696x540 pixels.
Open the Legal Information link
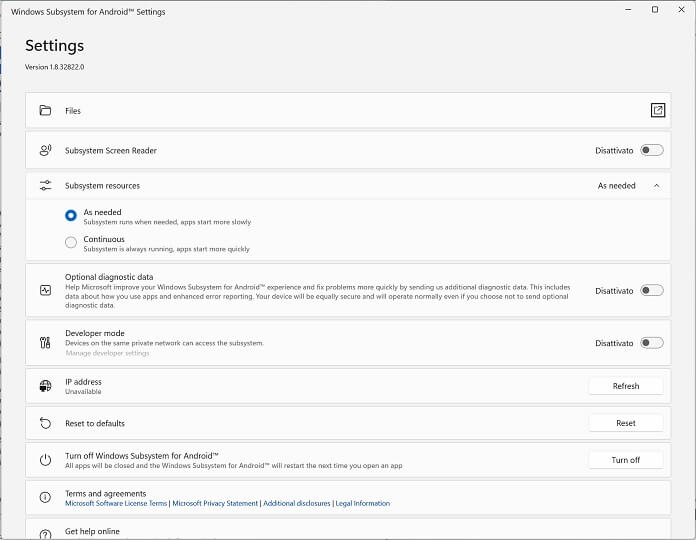tap(363, 503)
